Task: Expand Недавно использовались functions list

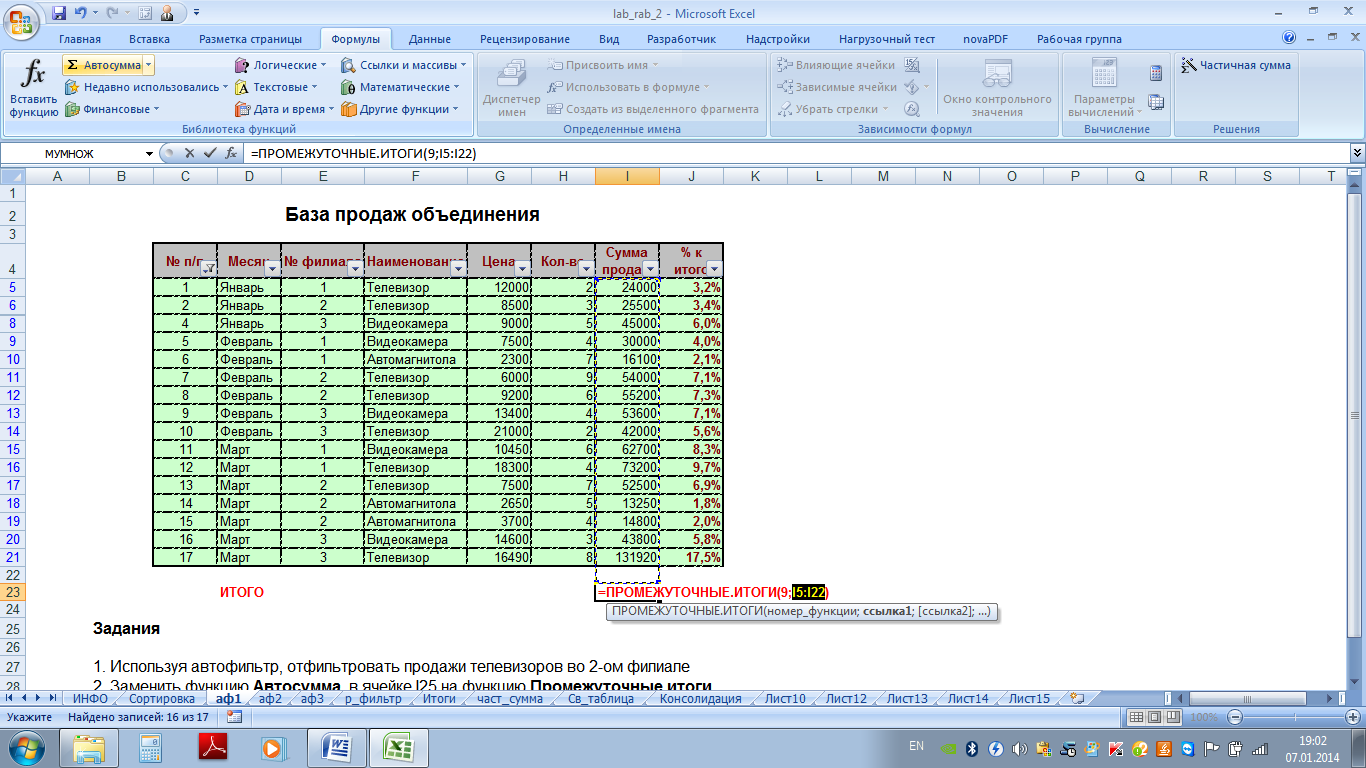Action: point(145,87)
